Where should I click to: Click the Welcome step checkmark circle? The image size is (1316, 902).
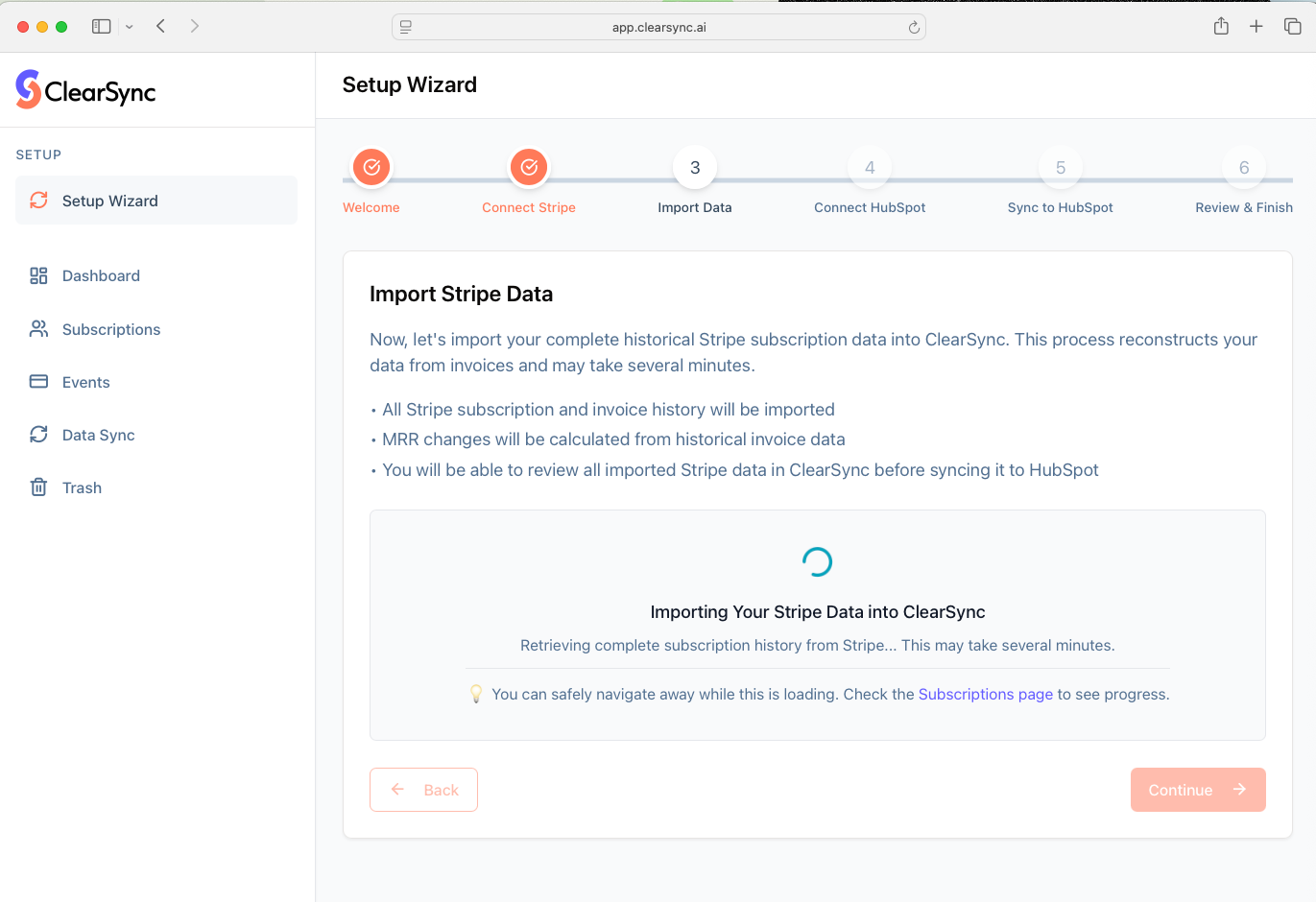(x=371, y=167)
